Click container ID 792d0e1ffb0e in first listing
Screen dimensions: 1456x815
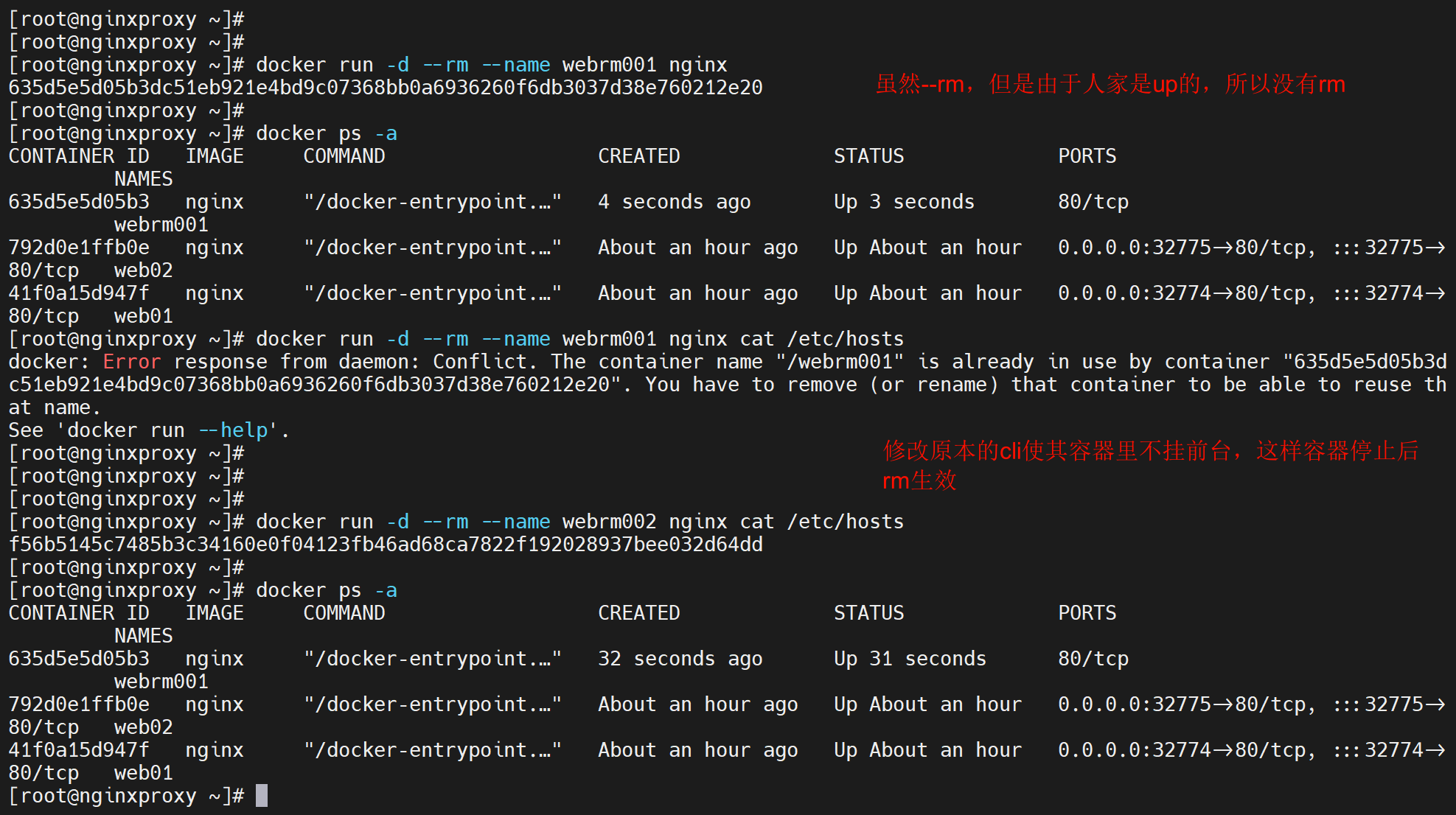pyautogui.click(x=79, y=248)
